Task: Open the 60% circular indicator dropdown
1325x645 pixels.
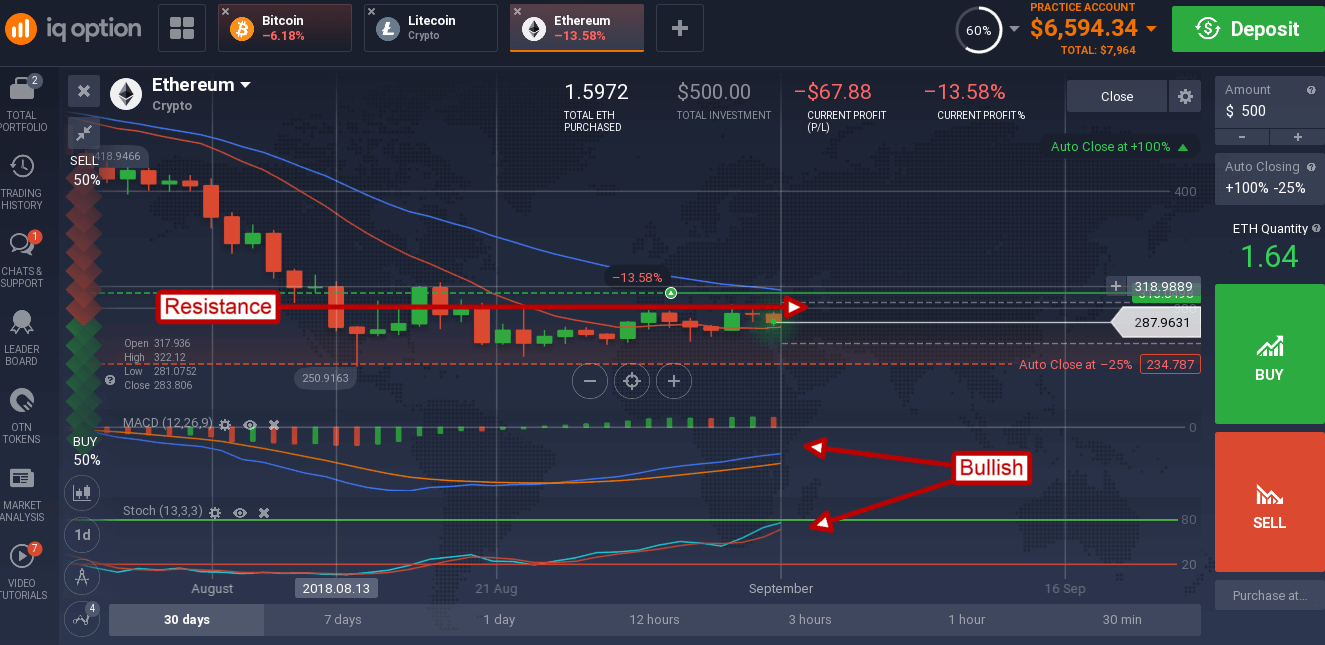Action: point(1014,29)
